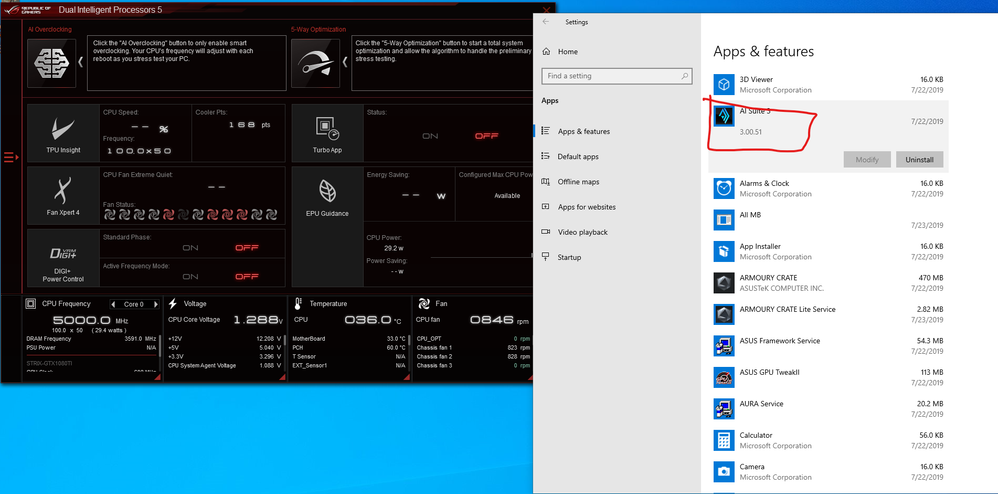Click the CPU Frequency chip icon
The width and height of the screenshot is (998, 494).
point(31,304)
